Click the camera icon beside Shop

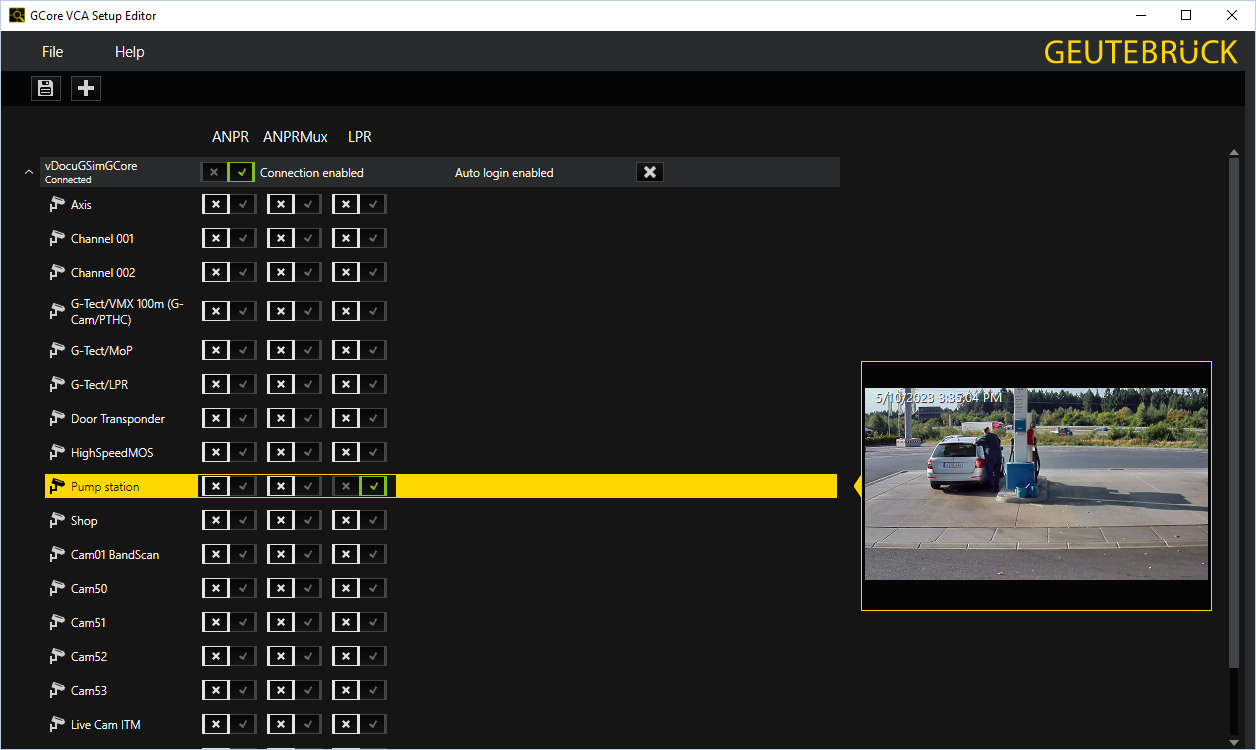pyautogui.click(x=57, y=521)
